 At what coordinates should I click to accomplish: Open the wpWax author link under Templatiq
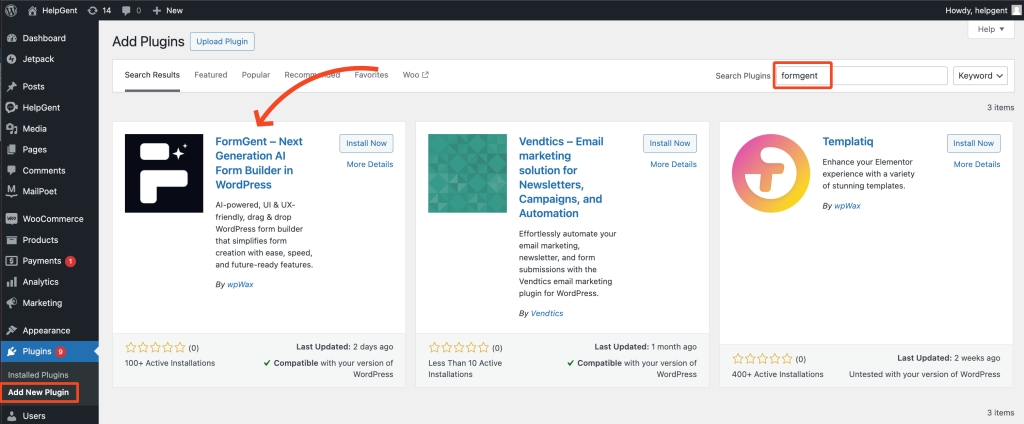click(x=847, y=206)
